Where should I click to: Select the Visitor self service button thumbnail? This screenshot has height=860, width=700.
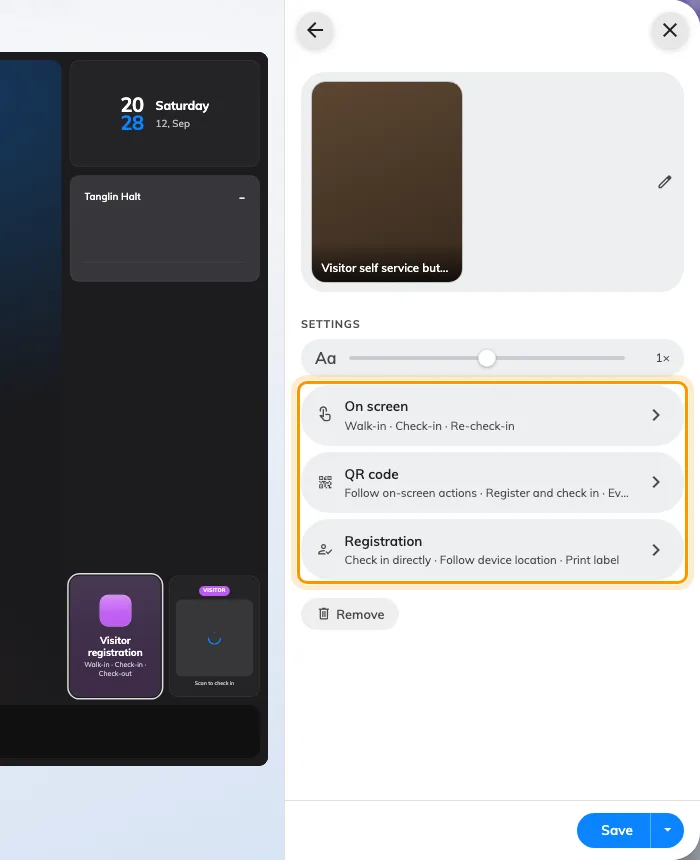point(387,182)
